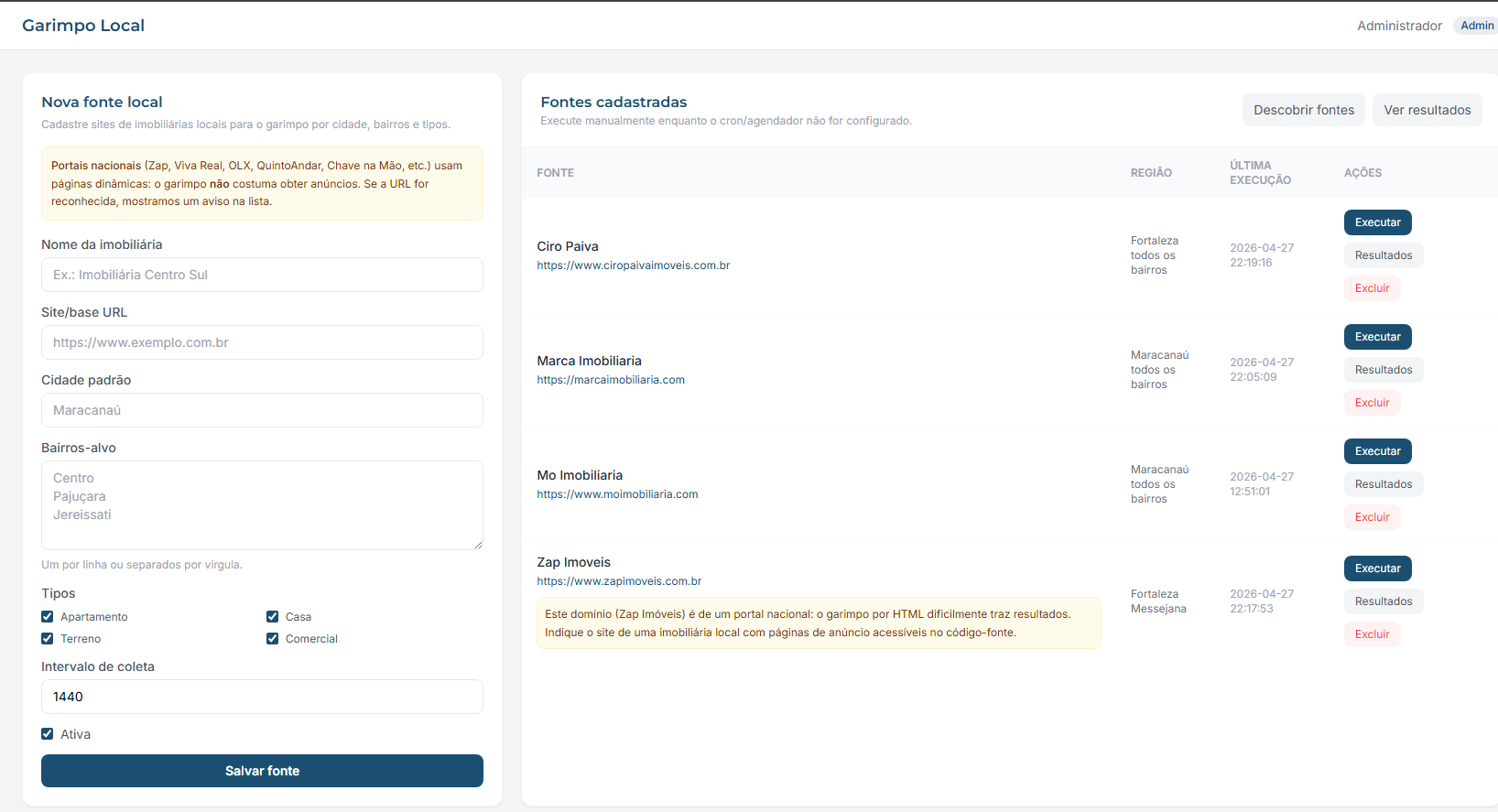Open the ciropaivaimoveis.com.br link

coord(634,265)
